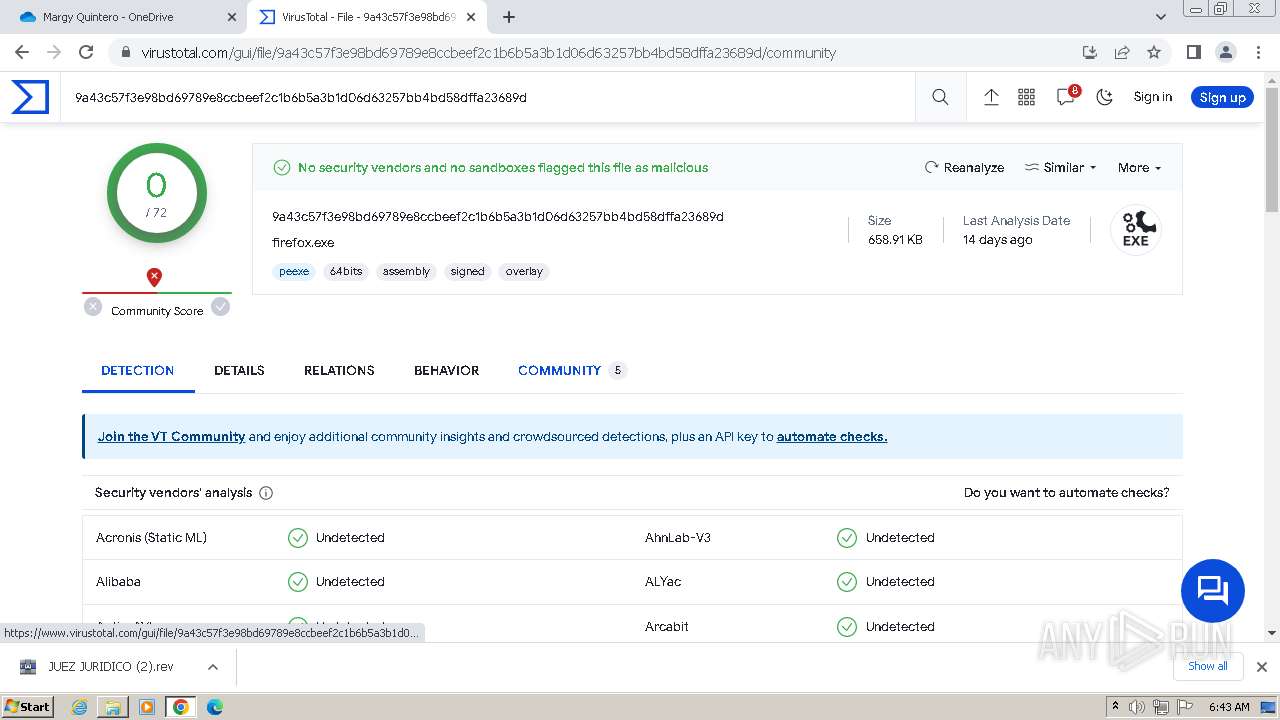Reload the page
The height and width of the screenshot is (720, 1280).
pyautogui.click(x=86, y=53)
